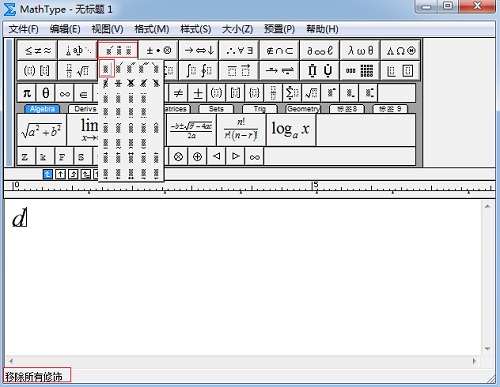Open the labeled arrow templates palette

pos(280,70)
